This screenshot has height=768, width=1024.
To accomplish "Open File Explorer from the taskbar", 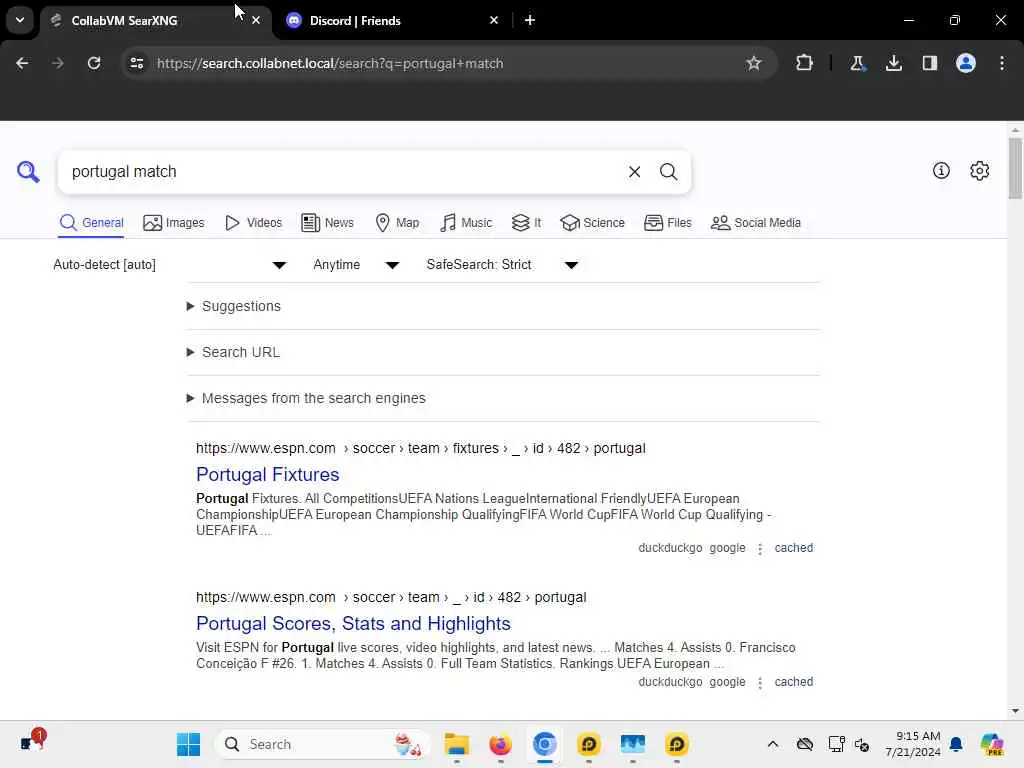I will point(456,744).
